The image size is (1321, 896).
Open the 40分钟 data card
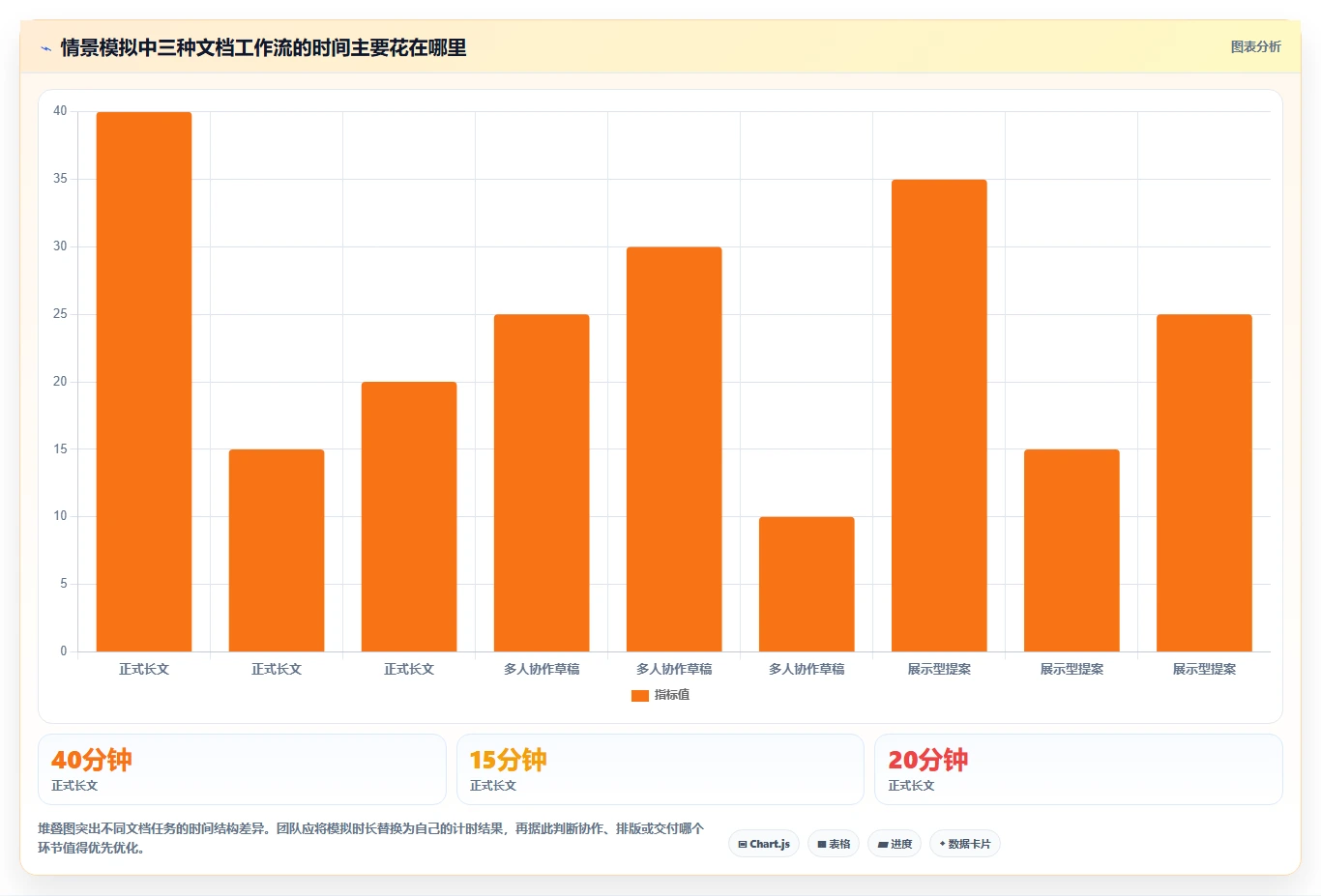tap(242, 769)
